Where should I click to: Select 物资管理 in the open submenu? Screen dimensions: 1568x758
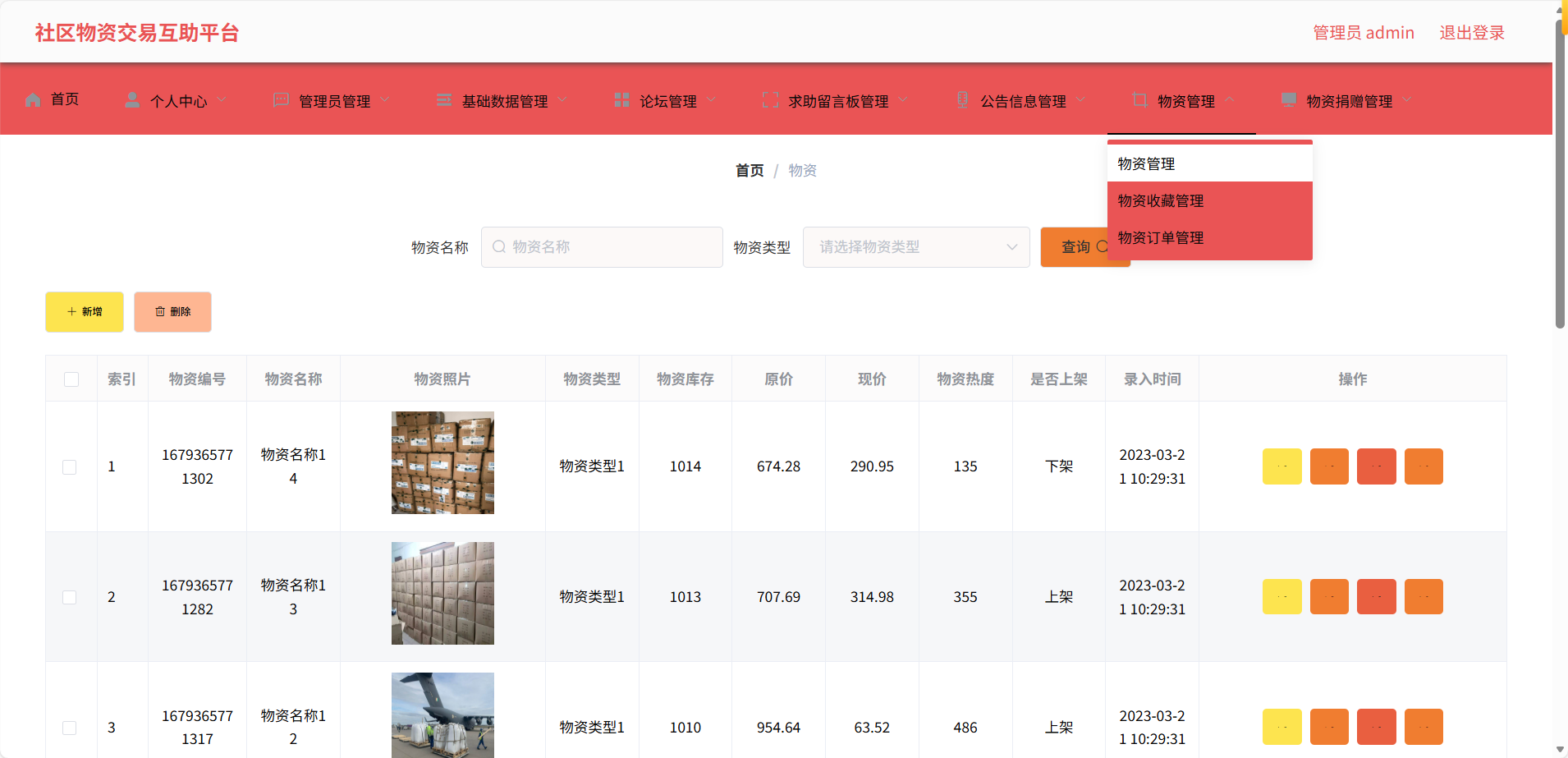(x=1210, y=164)
